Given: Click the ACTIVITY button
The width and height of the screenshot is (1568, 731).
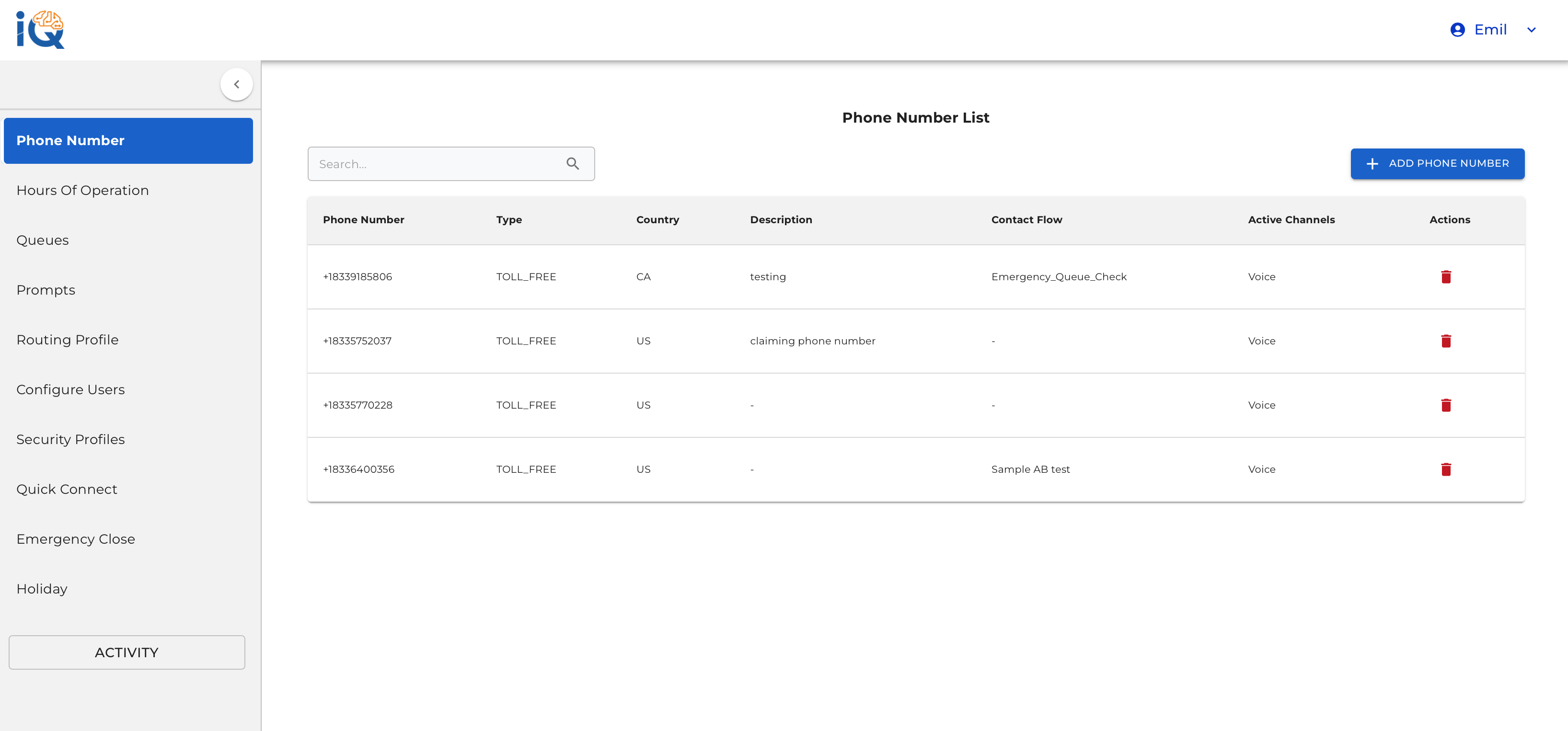Looking at the screenshot, I should (127, 652).
